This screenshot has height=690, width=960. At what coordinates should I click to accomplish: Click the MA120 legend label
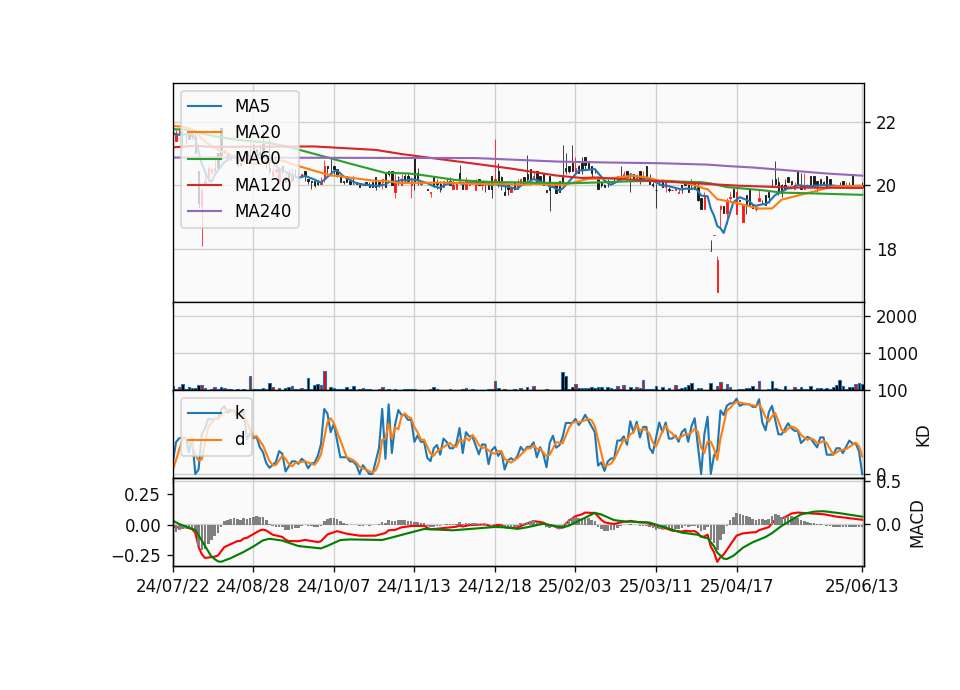tap(263, 184)
